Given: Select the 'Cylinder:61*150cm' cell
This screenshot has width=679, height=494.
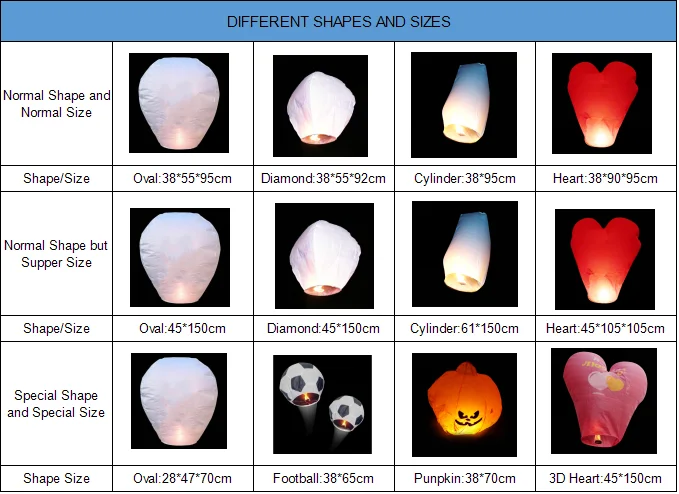Looking at the screenshot, I should click(465, 328).
